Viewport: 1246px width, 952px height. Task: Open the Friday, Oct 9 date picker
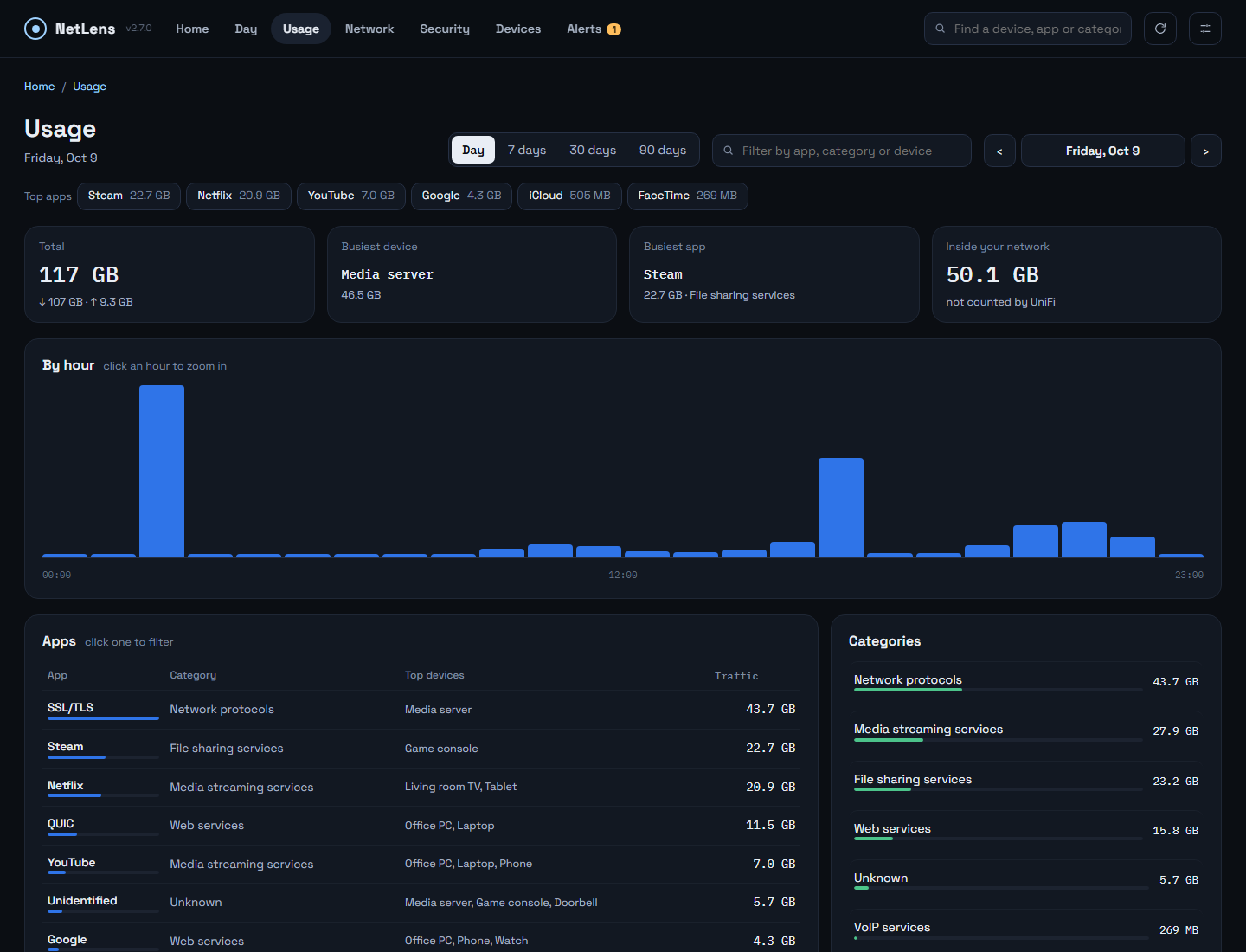pyautogui.click(x=1103, y=151)
